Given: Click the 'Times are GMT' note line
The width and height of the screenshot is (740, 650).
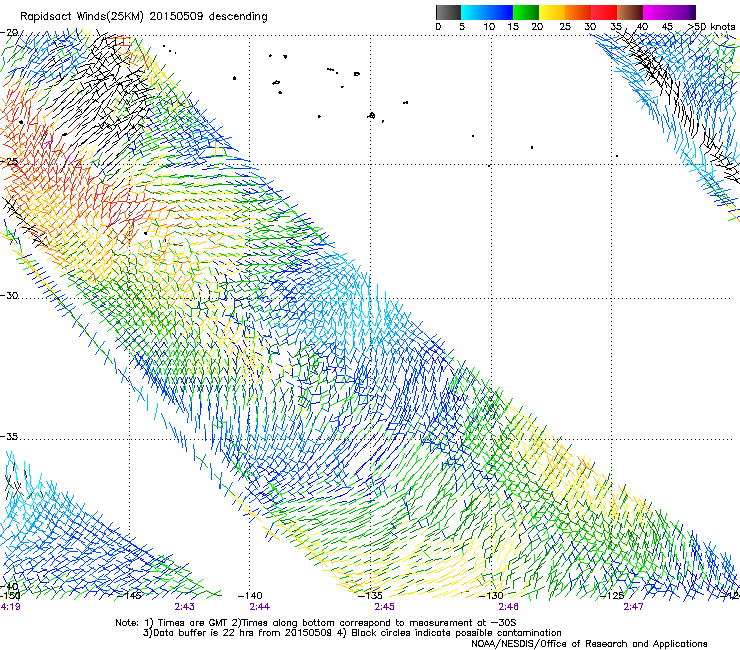Looking at the screenshot, I should [x=316, y=623].
